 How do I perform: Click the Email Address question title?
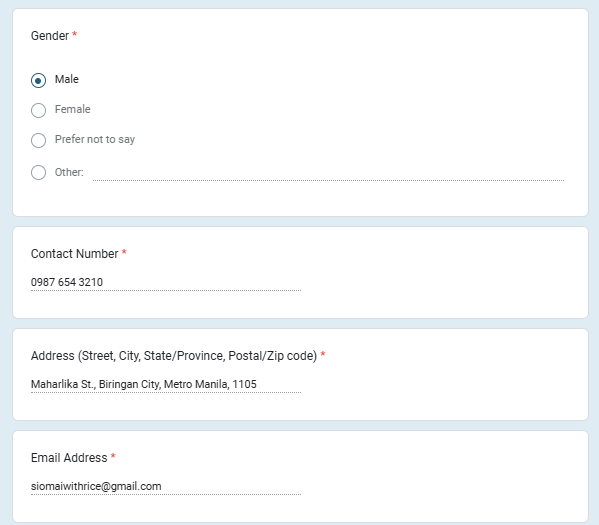point(69,458)
